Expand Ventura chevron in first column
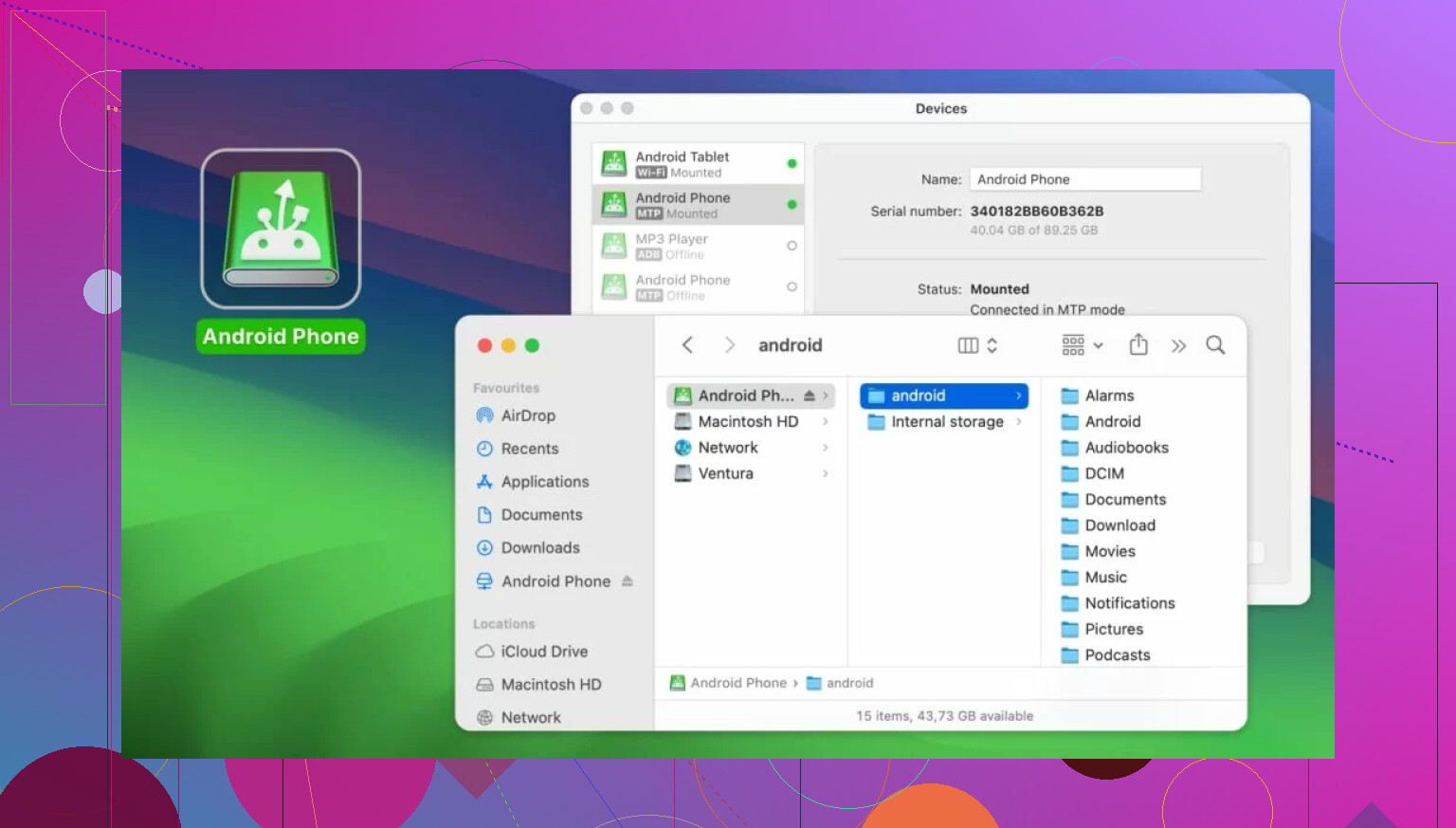Image resolution: width=1456 pixels, height=828 pixels. (x=826, y=473)
